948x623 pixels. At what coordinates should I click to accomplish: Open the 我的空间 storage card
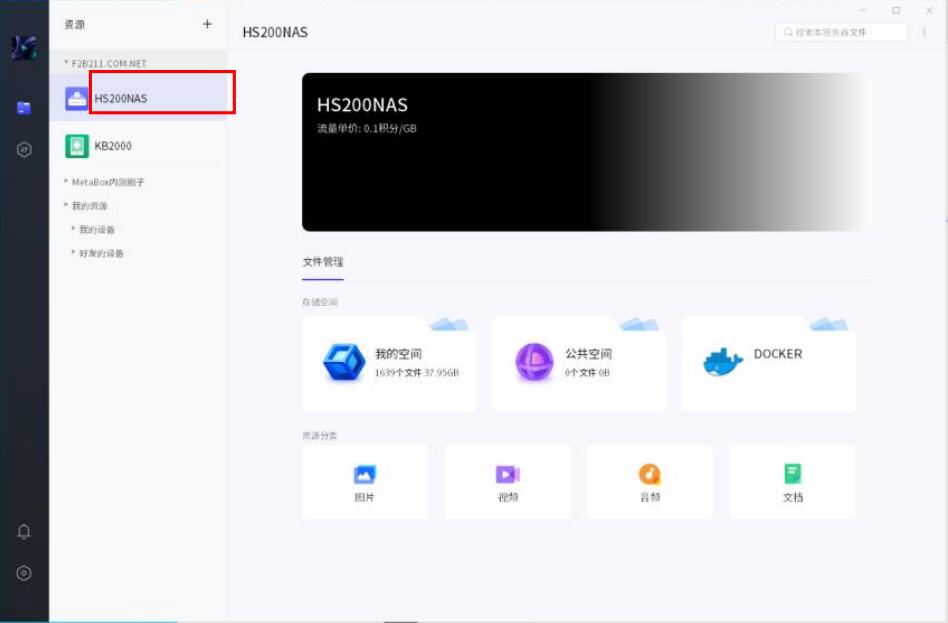pyautogui.click(x=389, y=364)
